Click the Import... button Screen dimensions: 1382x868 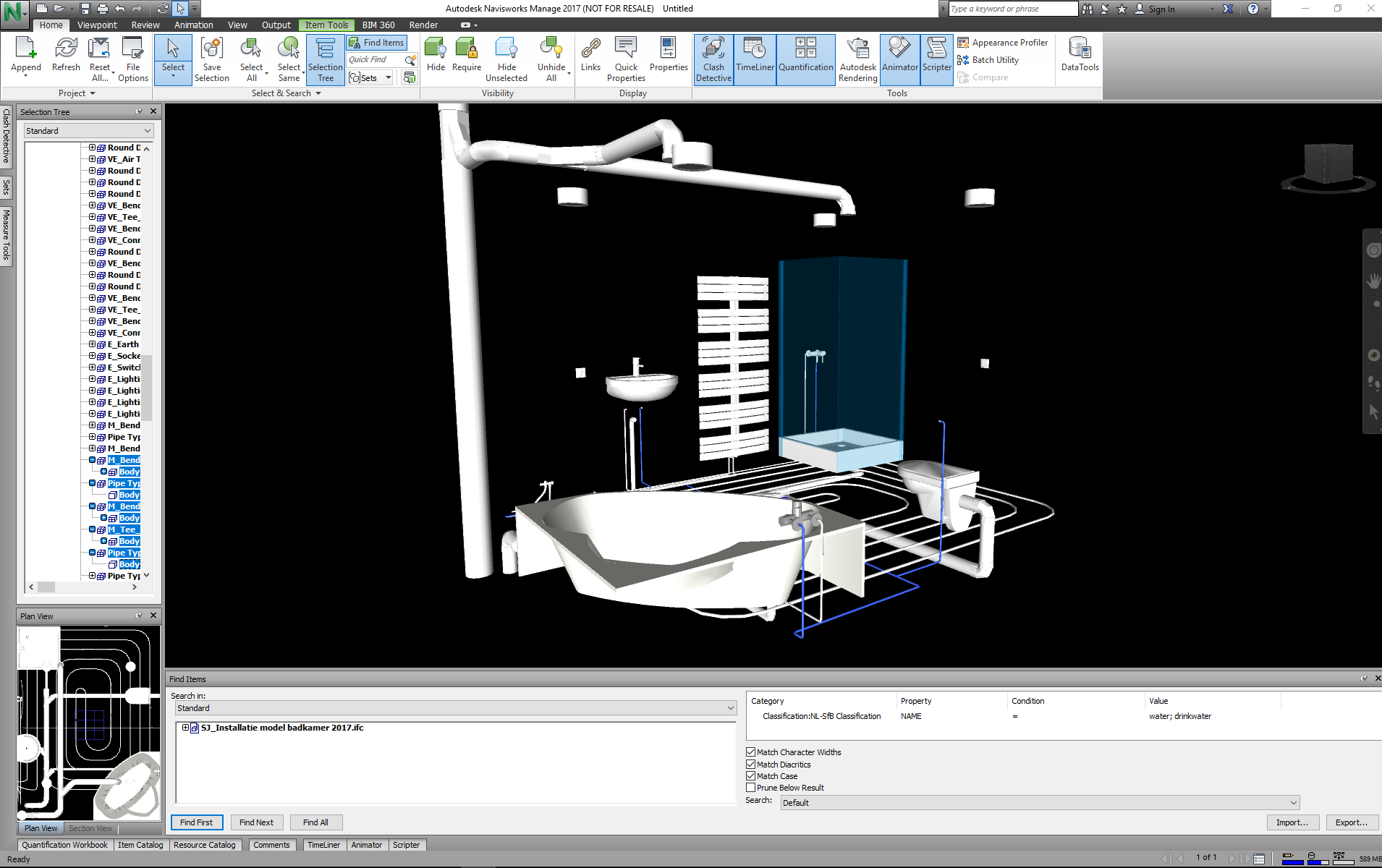[x=1292, y=822]
